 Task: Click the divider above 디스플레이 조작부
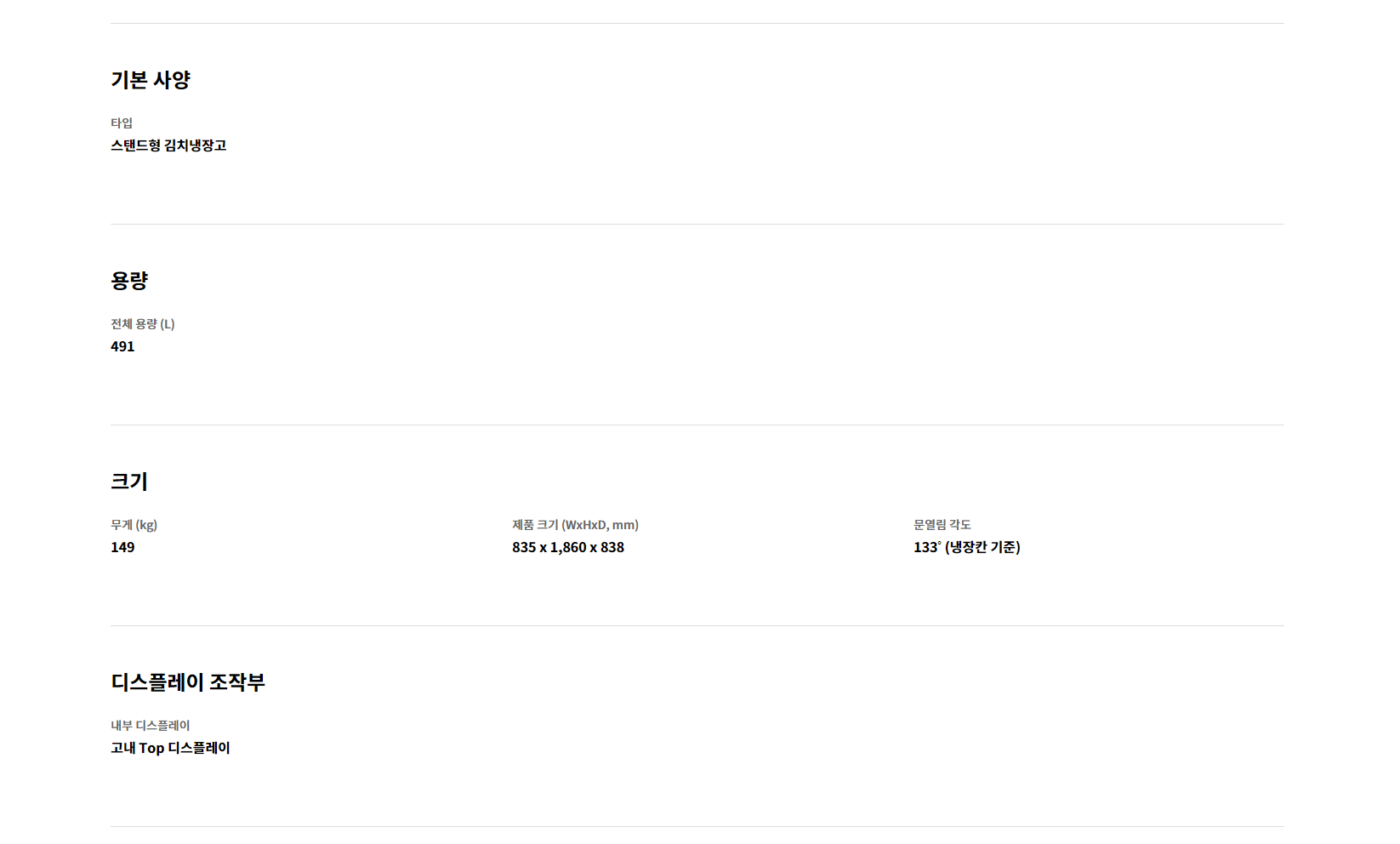[697, 626]
